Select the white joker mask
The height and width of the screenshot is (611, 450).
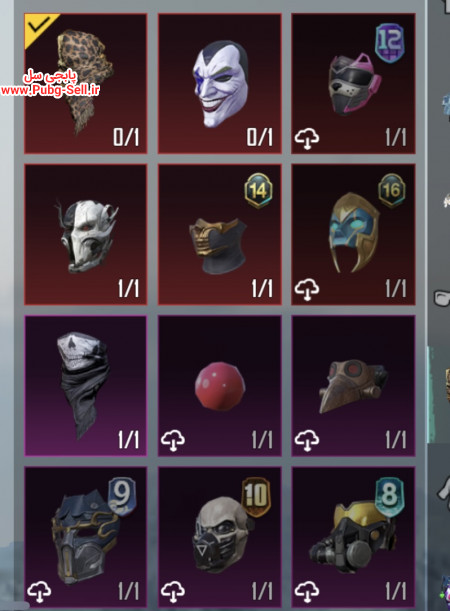coord(219,83)
